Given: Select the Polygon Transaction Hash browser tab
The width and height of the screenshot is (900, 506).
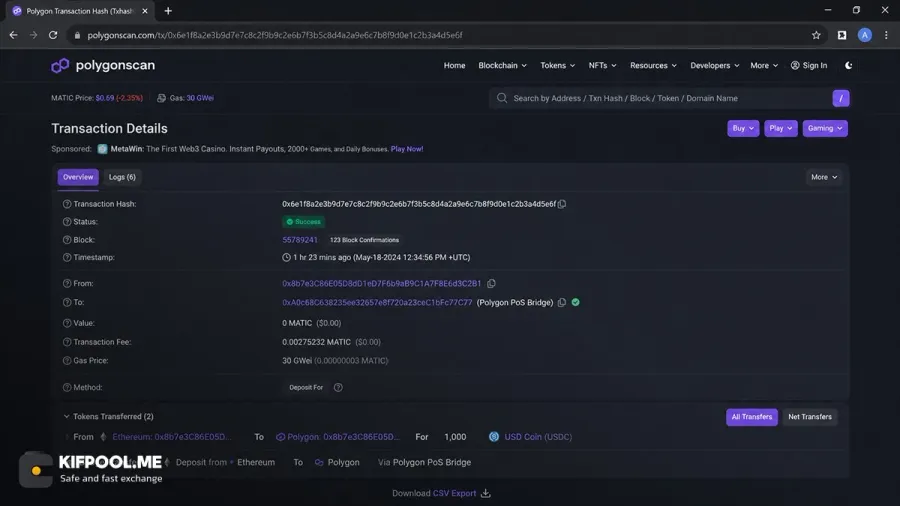Looking at the screenshot, I should pyautogui.click(x=80, y=11).
